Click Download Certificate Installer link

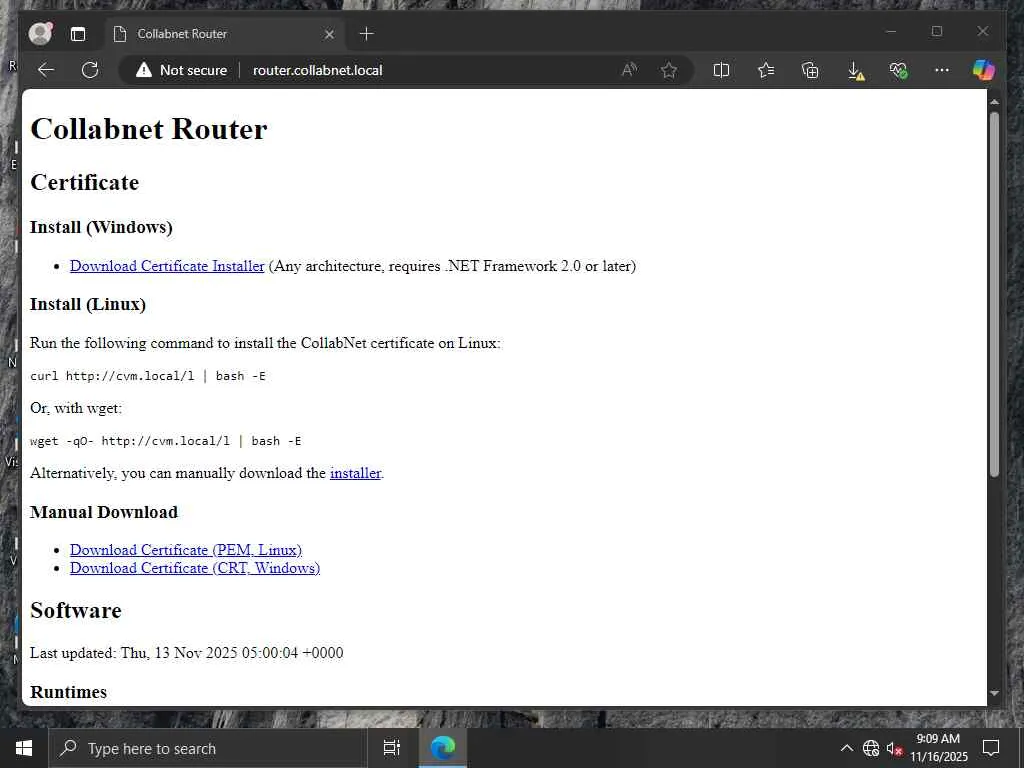point(167,266)
